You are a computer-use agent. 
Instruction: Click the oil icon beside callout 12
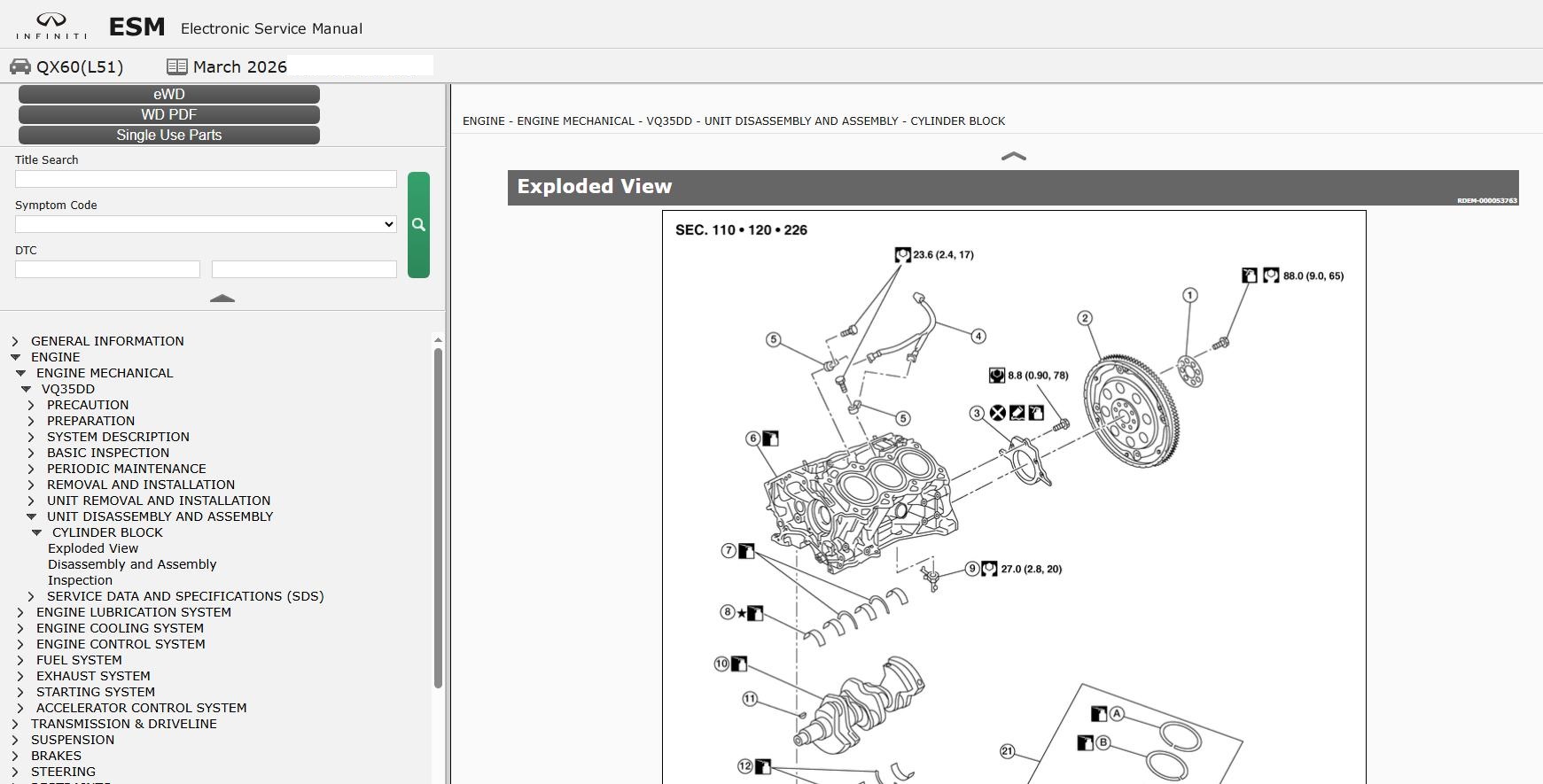pyautogui.click(x=763, y=766)
